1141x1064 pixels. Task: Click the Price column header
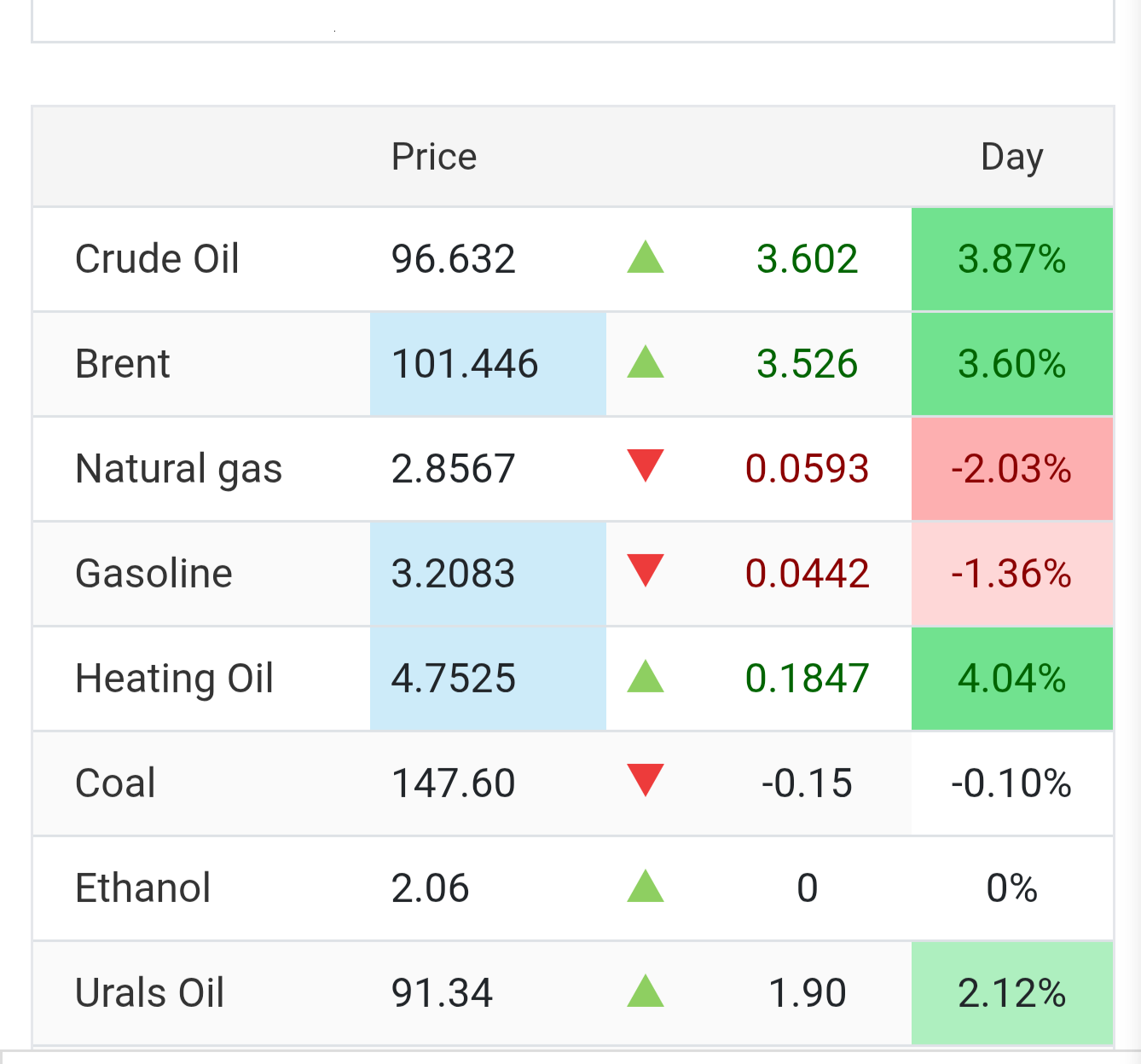434,157
